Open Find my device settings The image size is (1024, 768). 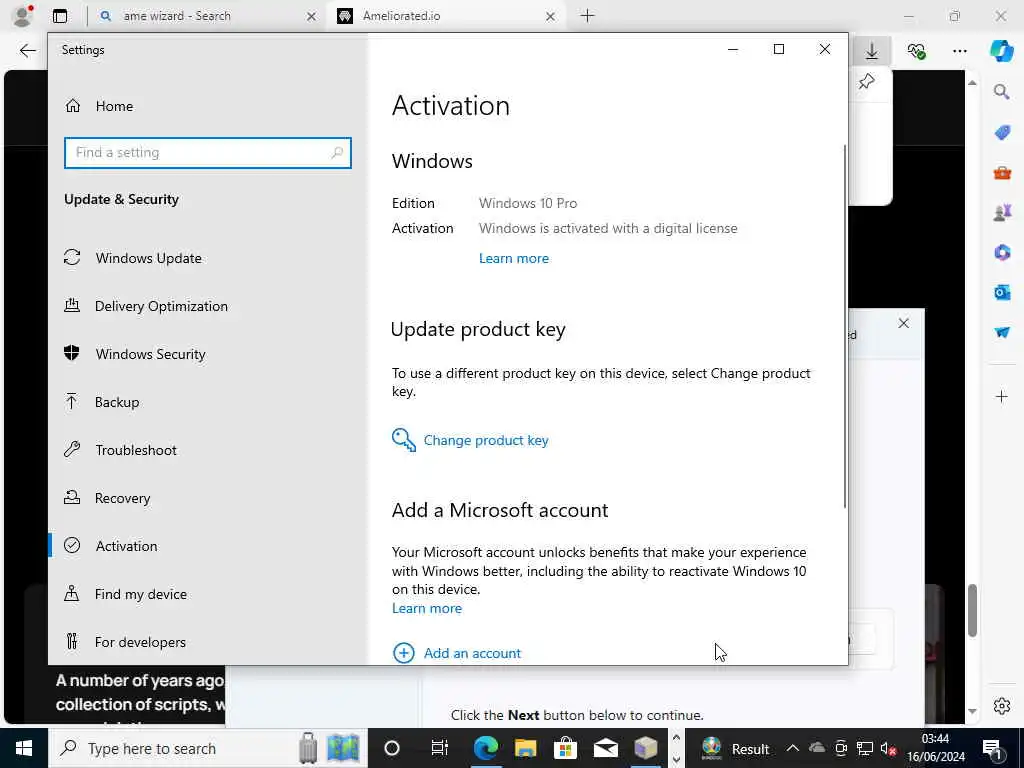(x=125, y=594)
